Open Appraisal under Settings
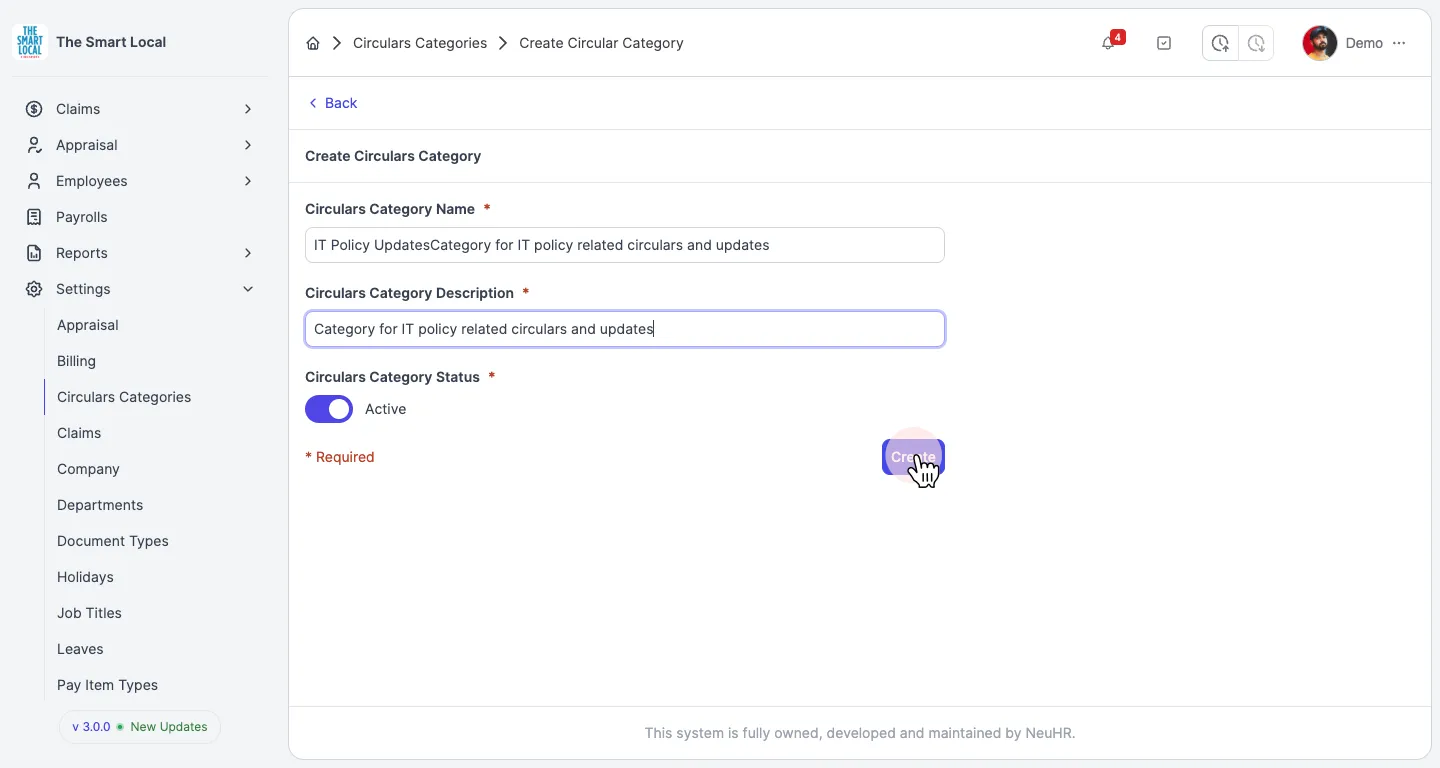Image resolution: width=1440 pixels, height=768 pixels. tap(88, 325)
